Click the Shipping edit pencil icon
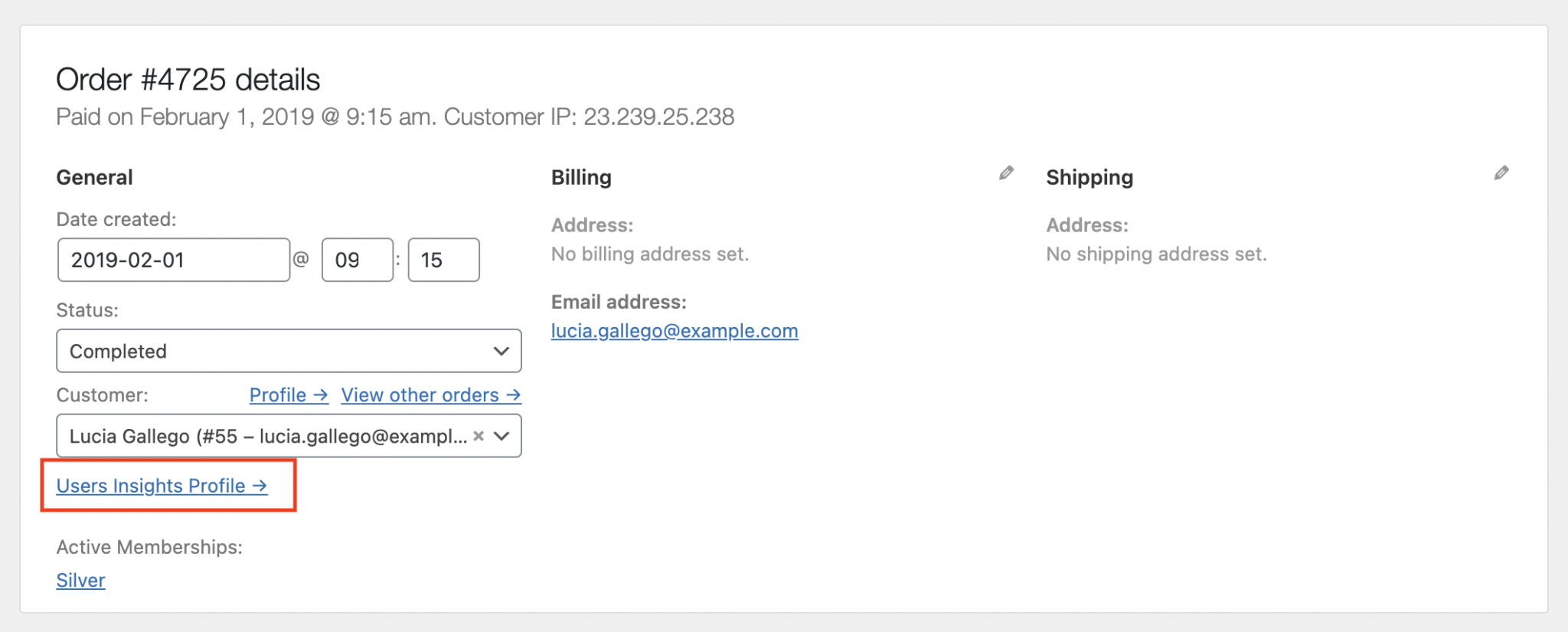1568x632 pixels. point(1501,173)
